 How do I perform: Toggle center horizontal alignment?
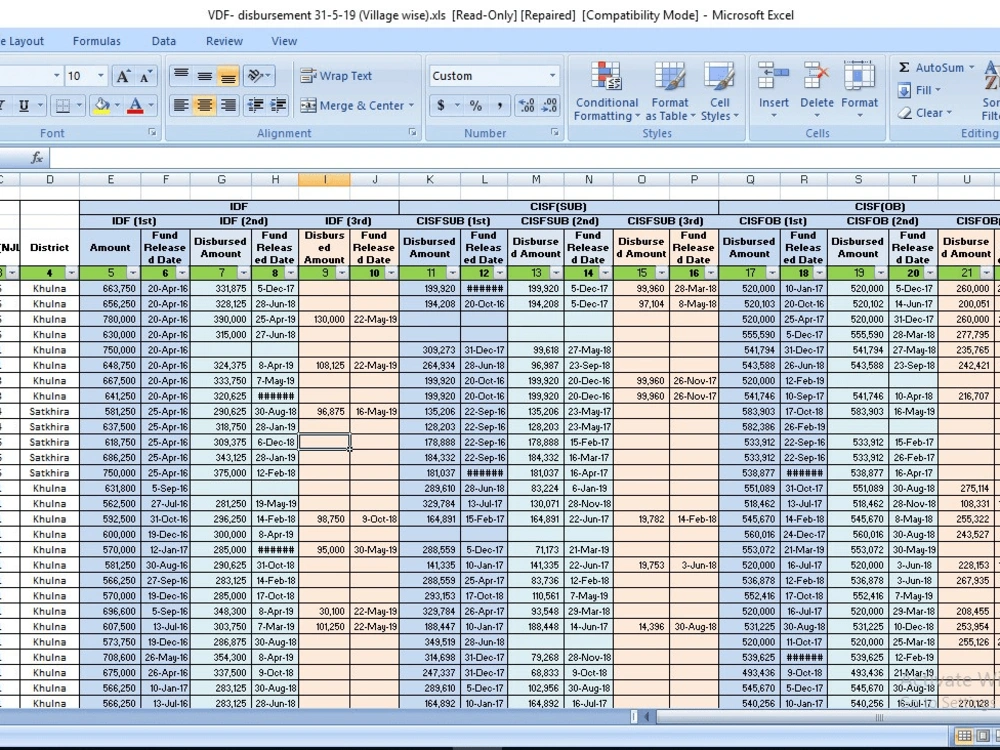tap(205, 105)
